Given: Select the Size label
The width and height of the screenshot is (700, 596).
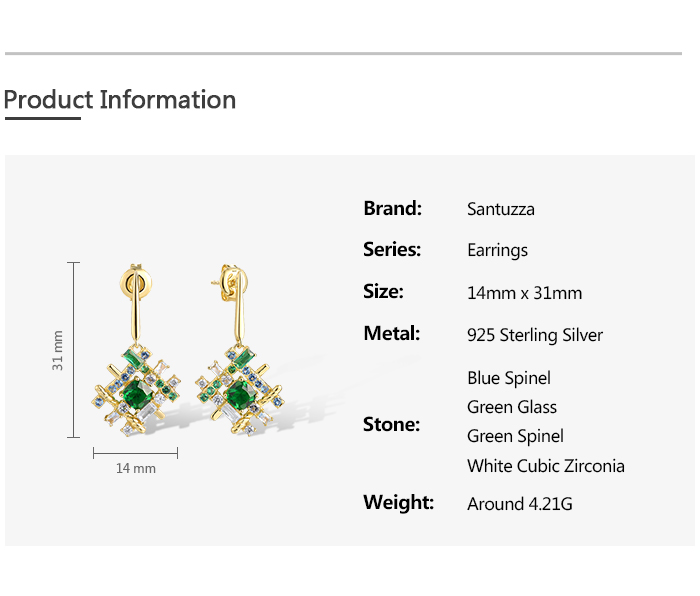Looking at the screenshot, I should [383, 291].
